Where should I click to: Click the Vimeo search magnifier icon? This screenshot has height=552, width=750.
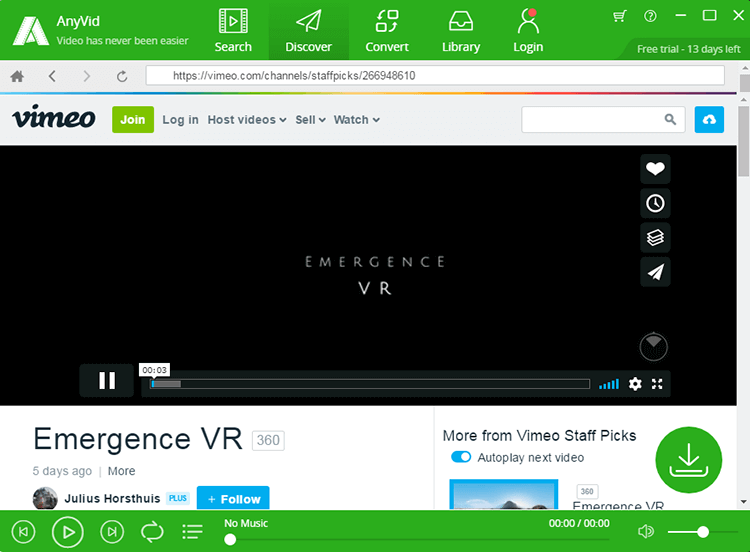pos(670,120)
